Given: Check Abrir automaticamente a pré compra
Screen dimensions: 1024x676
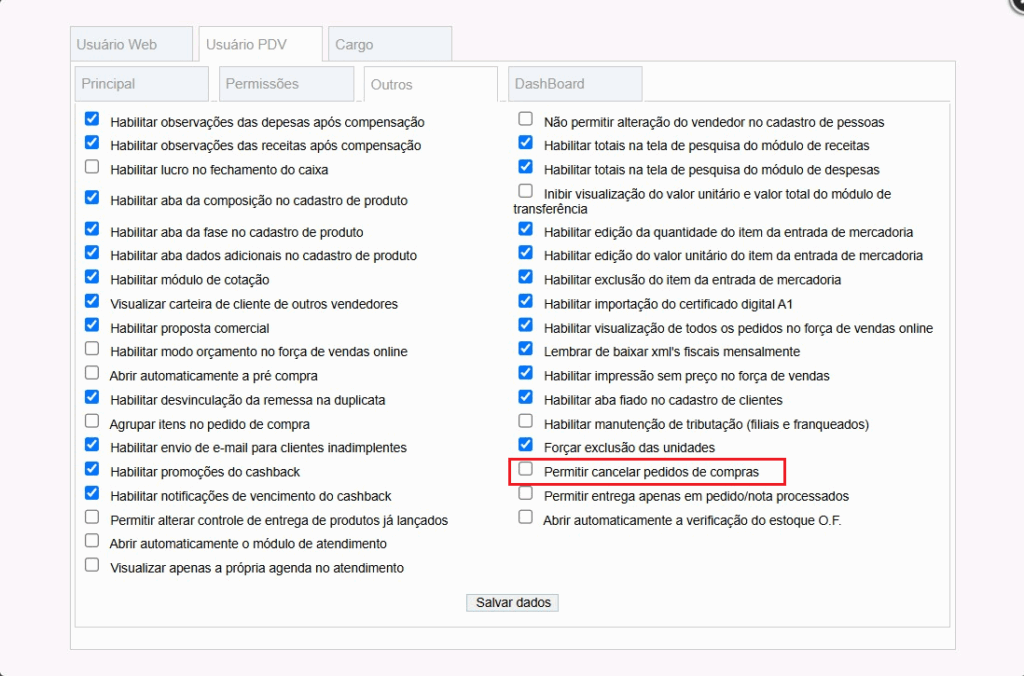Looking at the screenshot, I should [x=92, y=373].
